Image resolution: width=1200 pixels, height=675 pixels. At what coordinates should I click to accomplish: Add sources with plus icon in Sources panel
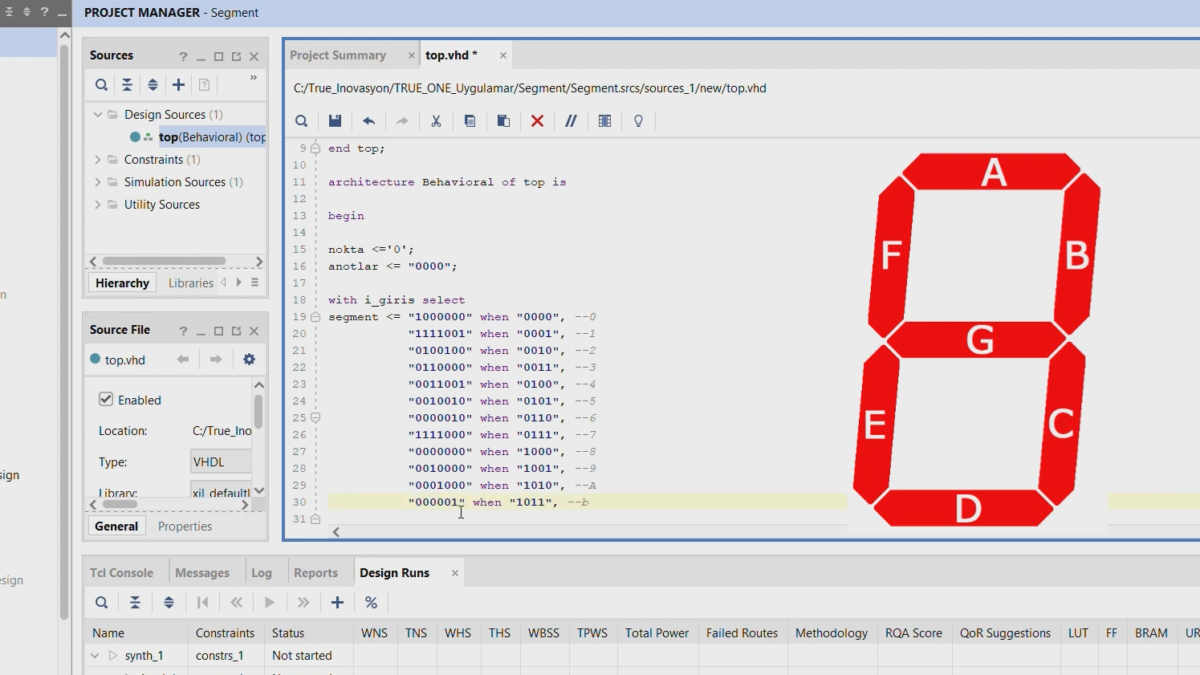pos(178,85)
